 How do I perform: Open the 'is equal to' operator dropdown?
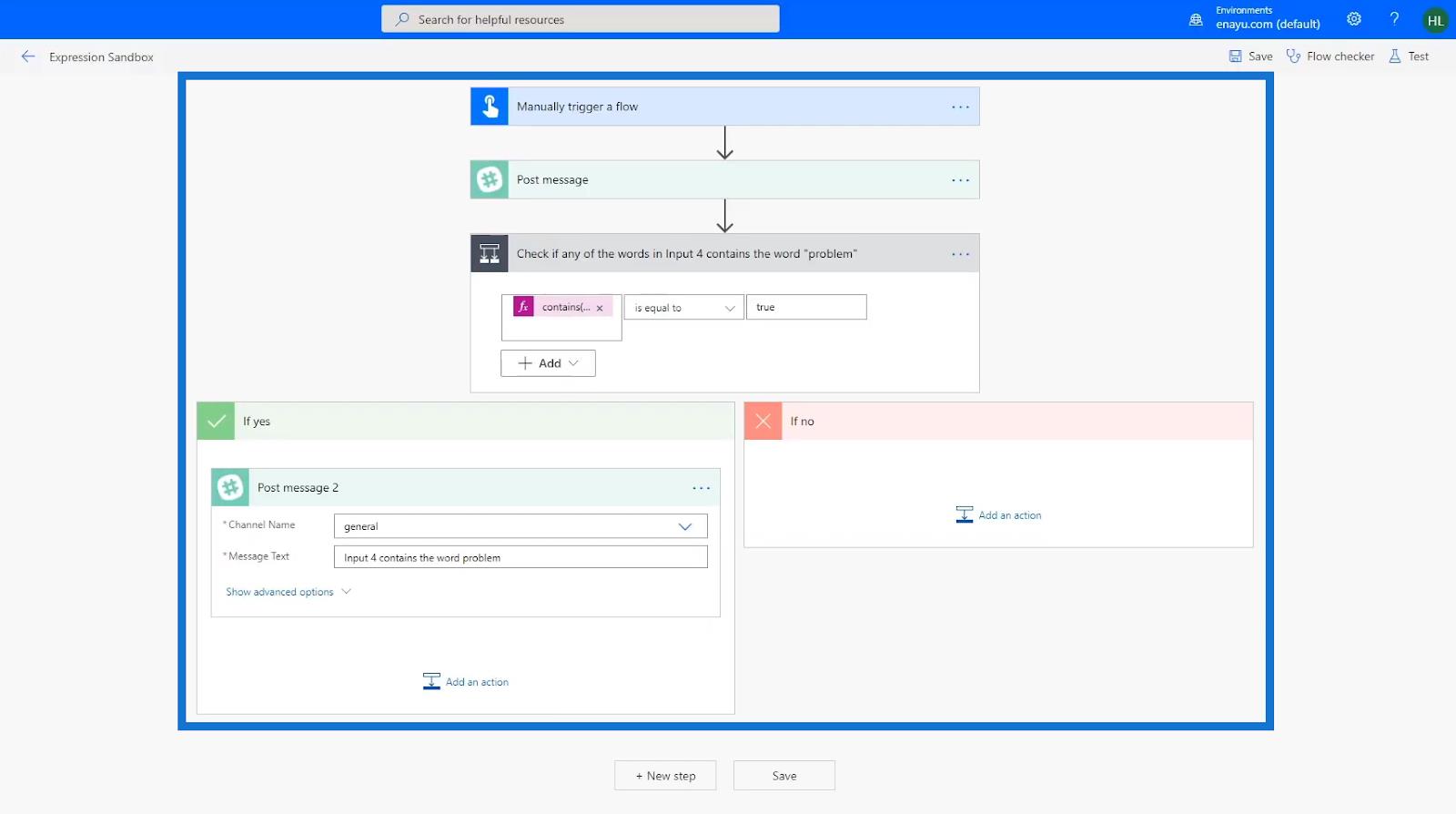click(x=683, y=308)
